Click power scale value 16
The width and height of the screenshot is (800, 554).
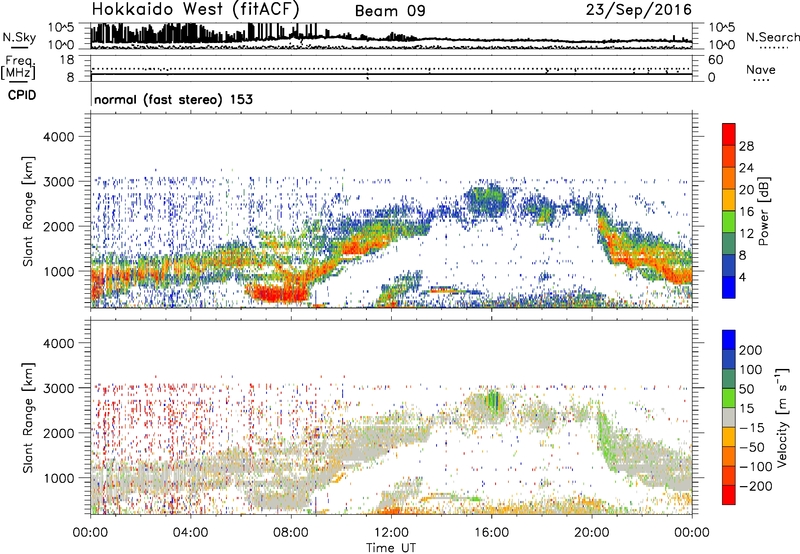[x=746, y=212]
